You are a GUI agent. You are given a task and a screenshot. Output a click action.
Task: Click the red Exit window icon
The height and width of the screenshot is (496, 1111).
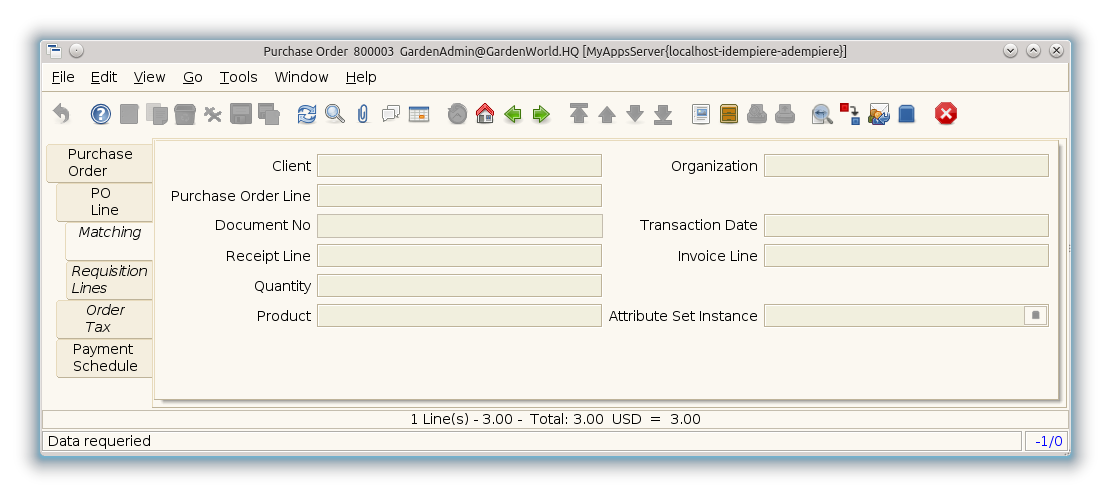(x=945, y=114)
